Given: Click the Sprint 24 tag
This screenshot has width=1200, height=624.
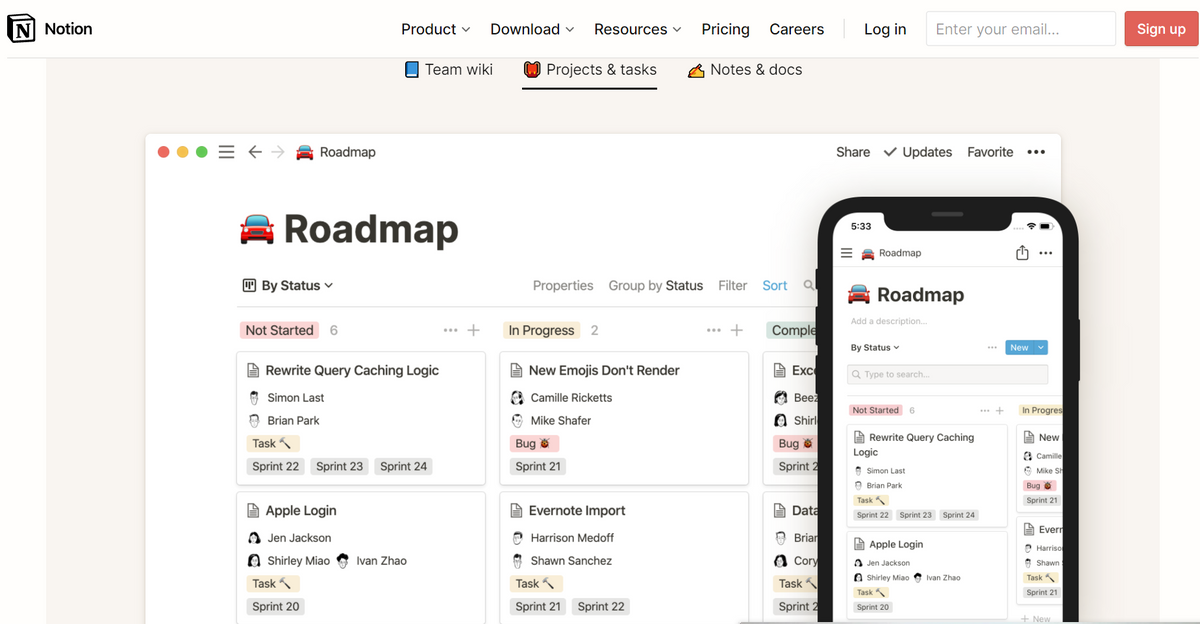Looking at the screenshot, I should coord(404,466).
